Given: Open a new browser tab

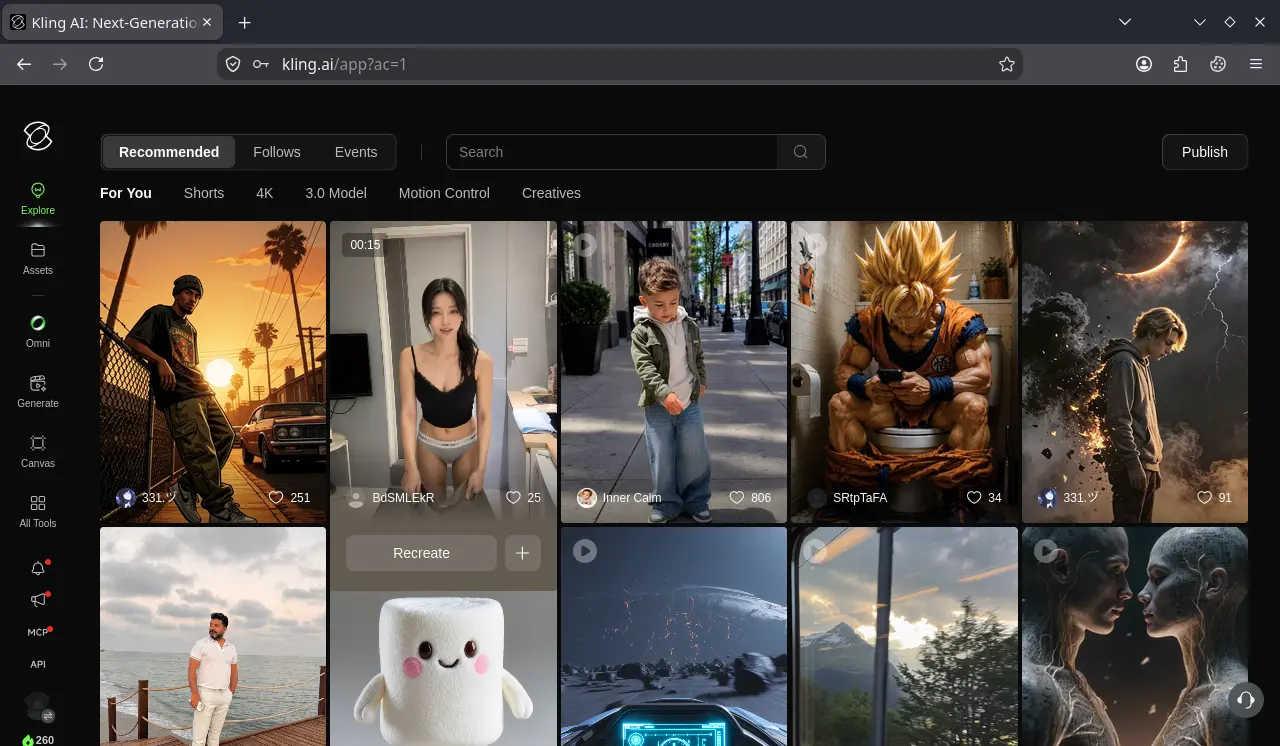Looking at the screenshot, I should pos(245,22).
